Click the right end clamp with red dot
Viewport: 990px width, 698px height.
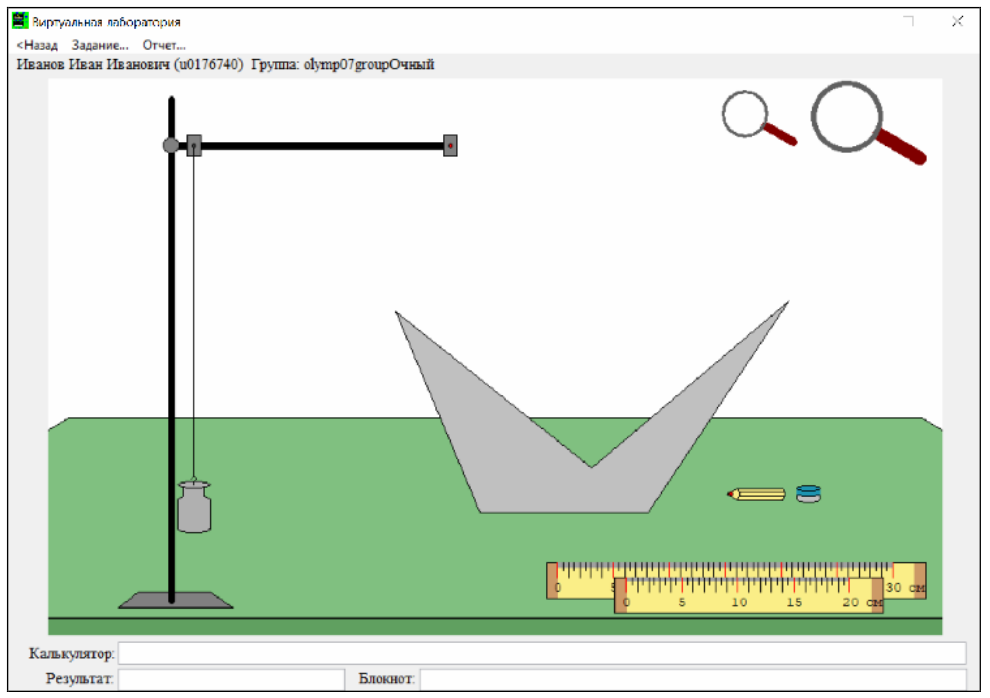click(x=450, y=146)
